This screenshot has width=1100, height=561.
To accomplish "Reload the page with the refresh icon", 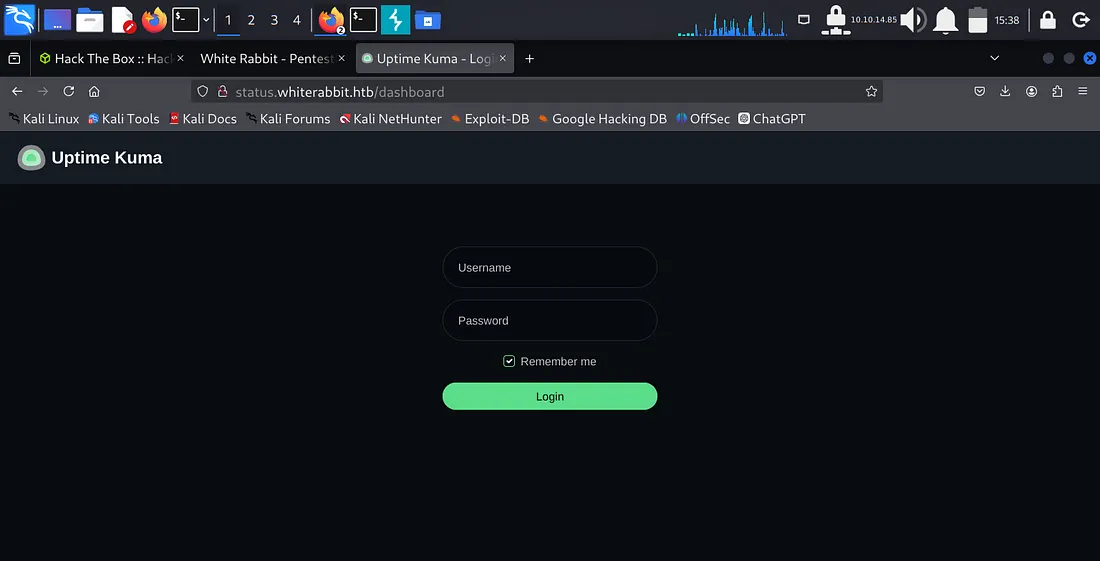I will [x=69, y=91].
